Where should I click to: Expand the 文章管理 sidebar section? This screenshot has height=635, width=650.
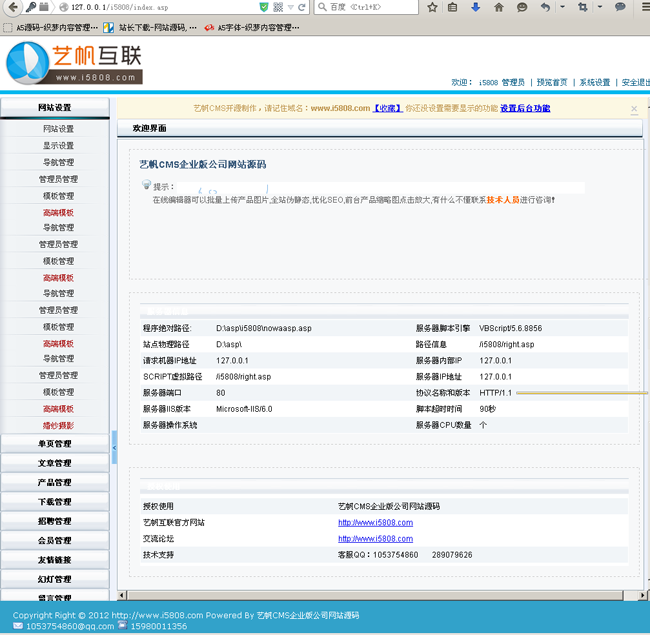tap(55, 463)
